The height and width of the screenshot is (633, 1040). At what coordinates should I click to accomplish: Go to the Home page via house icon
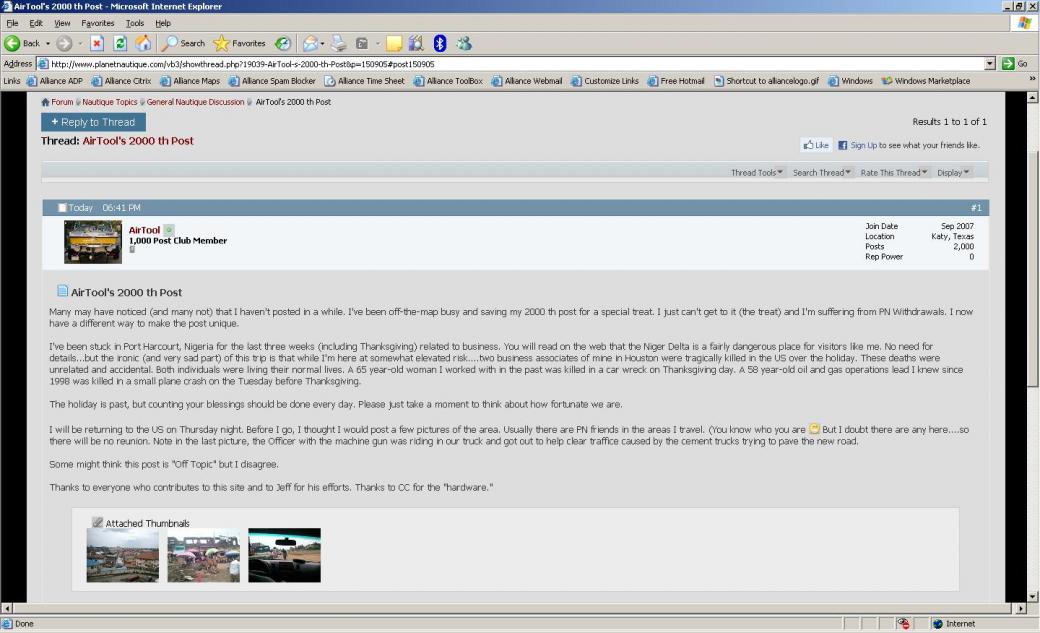click(x=143, y=43)
